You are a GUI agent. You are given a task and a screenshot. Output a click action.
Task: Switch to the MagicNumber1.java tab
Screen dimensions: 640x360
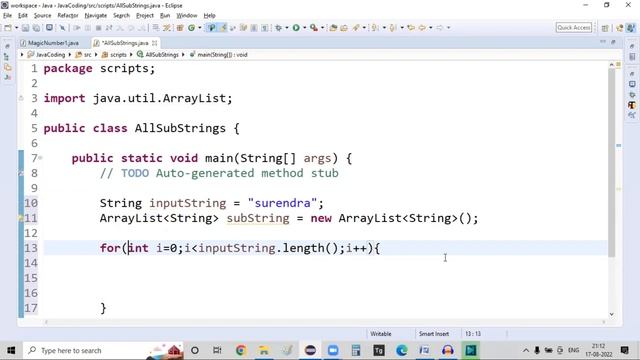pyautogui.click(x=49, y=43)
